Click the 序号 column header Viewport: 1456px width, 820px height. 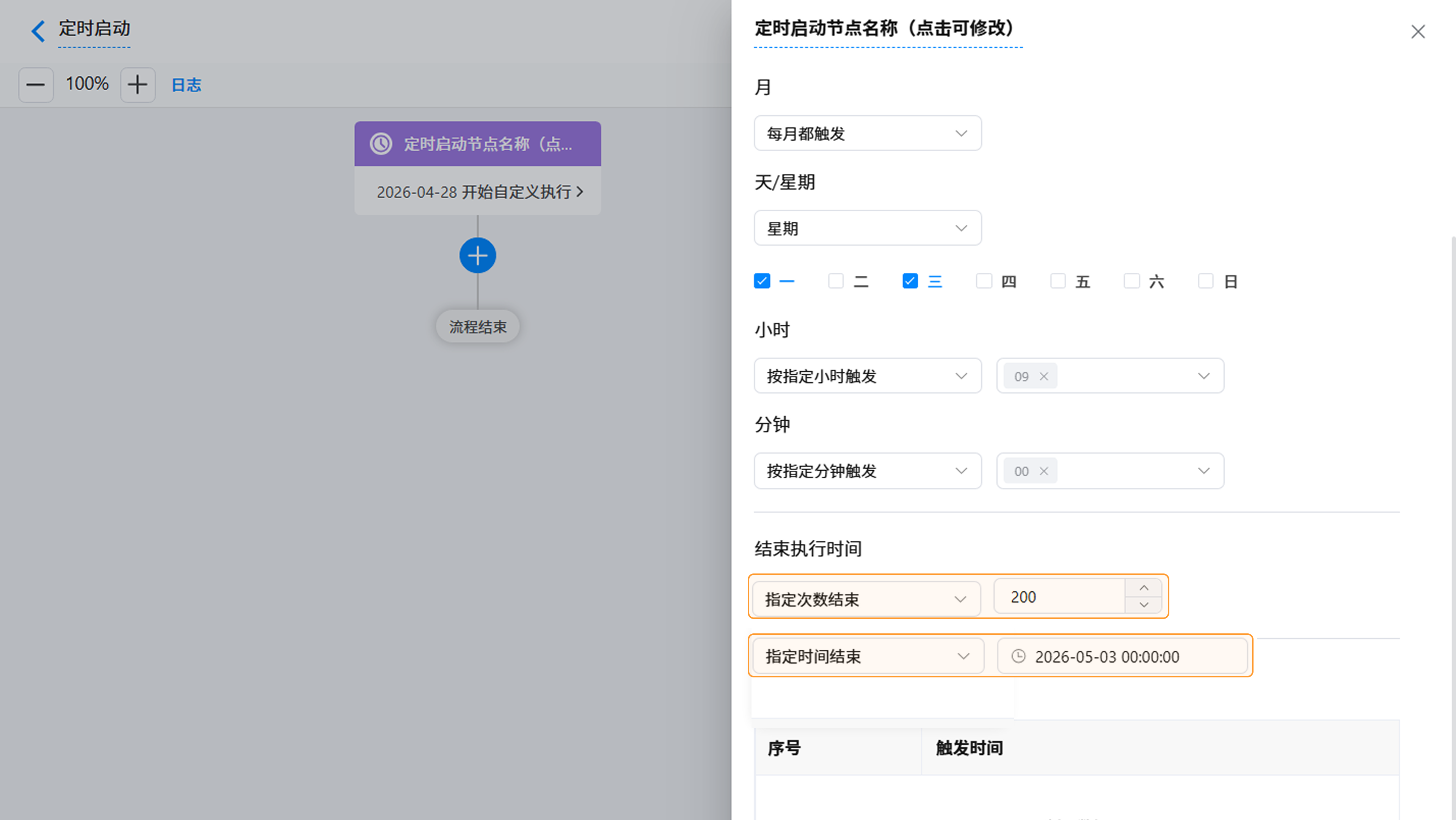point(784,748)
